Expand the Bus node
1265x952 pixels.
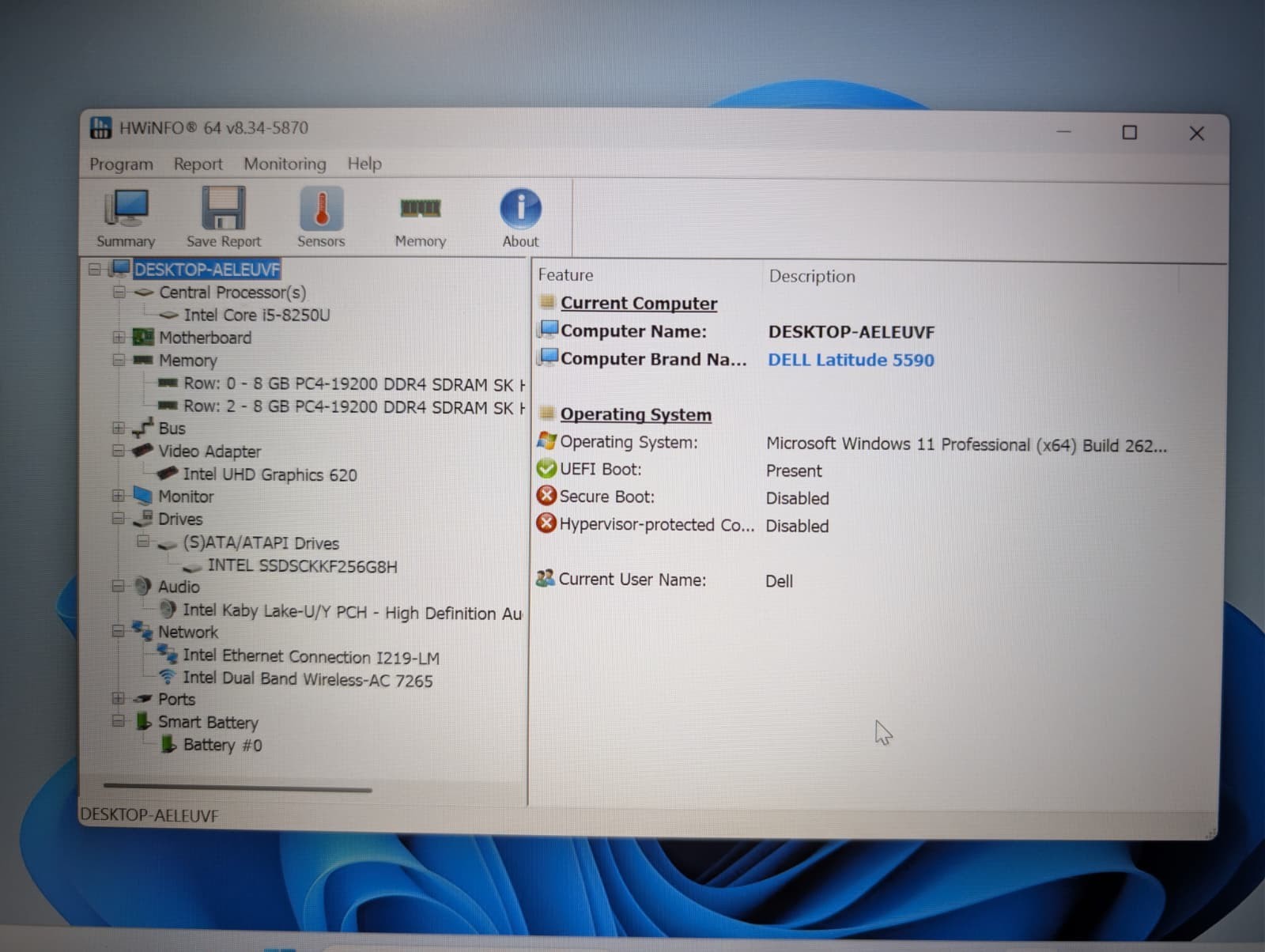point(119,428)
